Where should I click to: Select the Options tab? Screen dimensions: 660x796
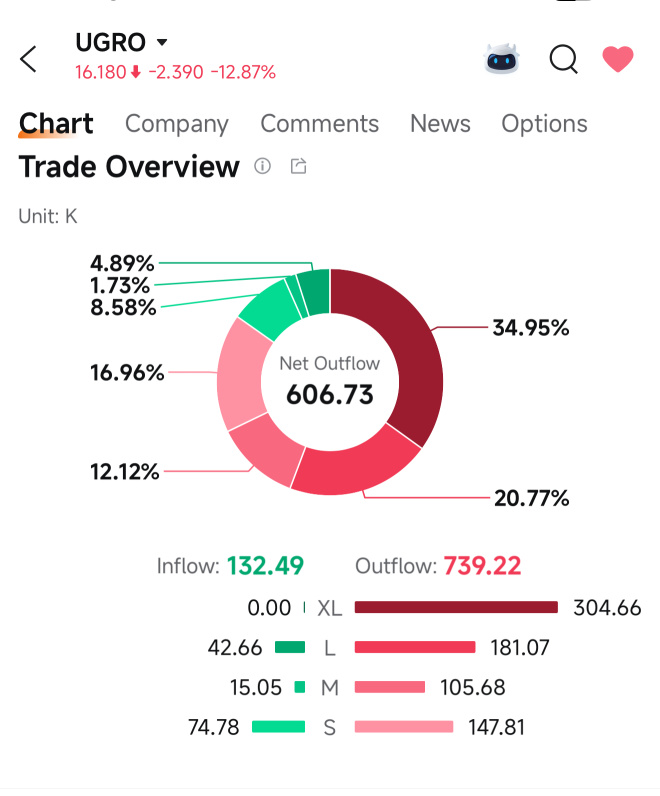pyautogui.click(x=544, y=124)
